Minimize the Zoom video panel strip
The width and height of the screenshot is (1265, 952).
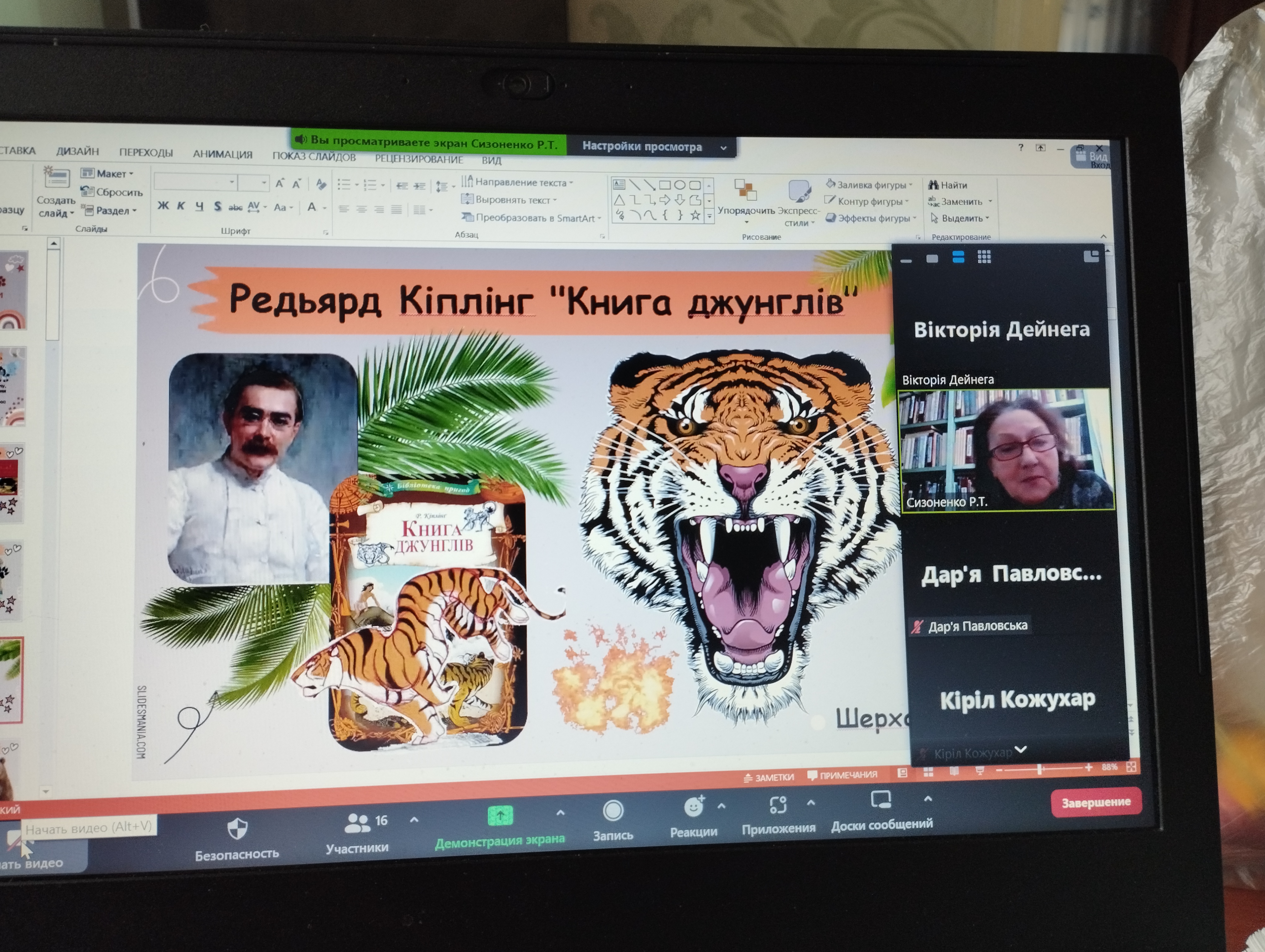point(906,261)
